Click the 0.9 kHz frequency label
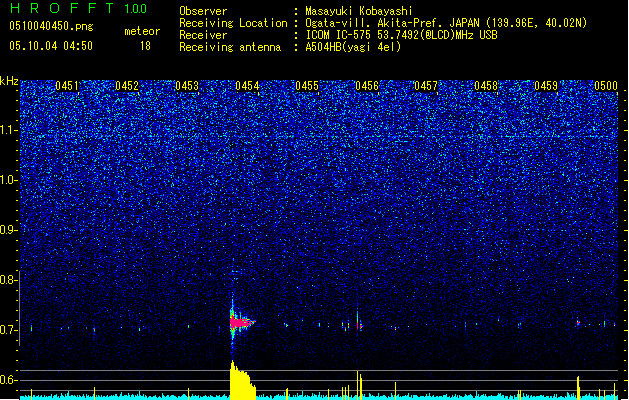 click(8, 230)
